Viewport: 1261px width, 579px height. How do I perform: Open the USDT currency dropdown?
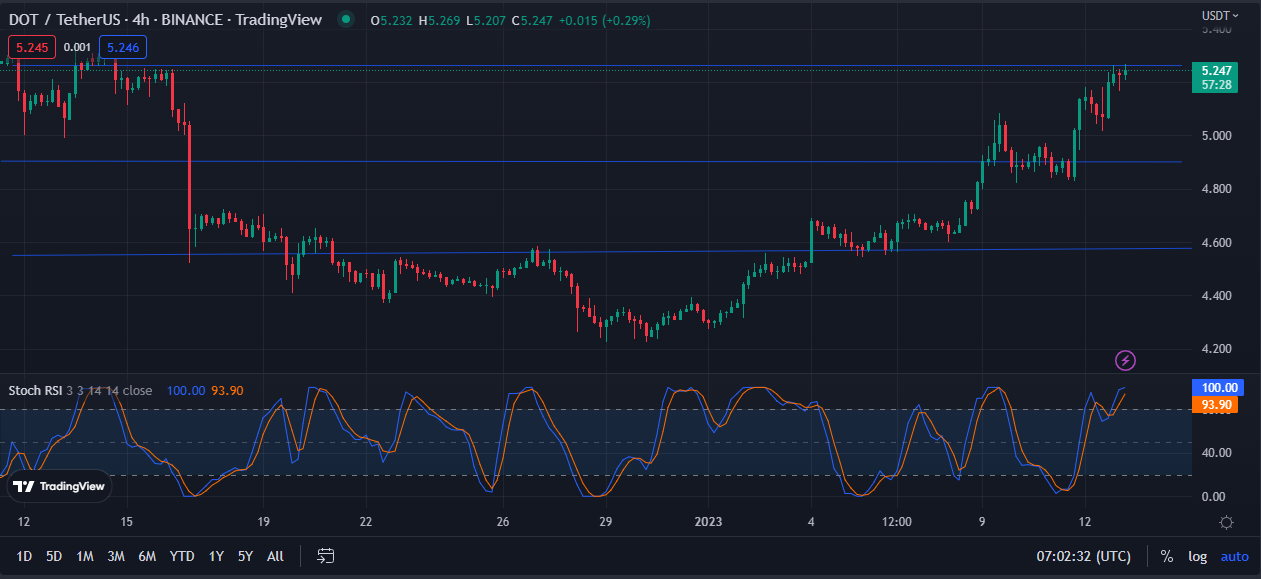point(1219,15)
